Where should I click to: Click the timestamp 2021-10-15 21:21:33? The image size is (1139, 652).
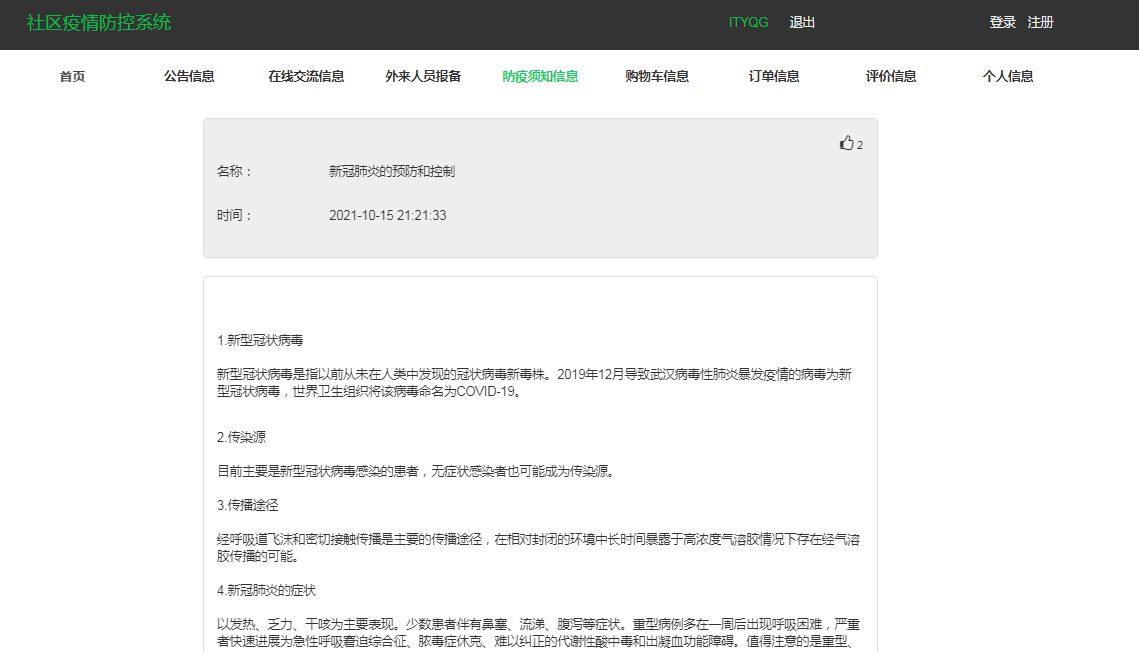(x=387, y=216)
